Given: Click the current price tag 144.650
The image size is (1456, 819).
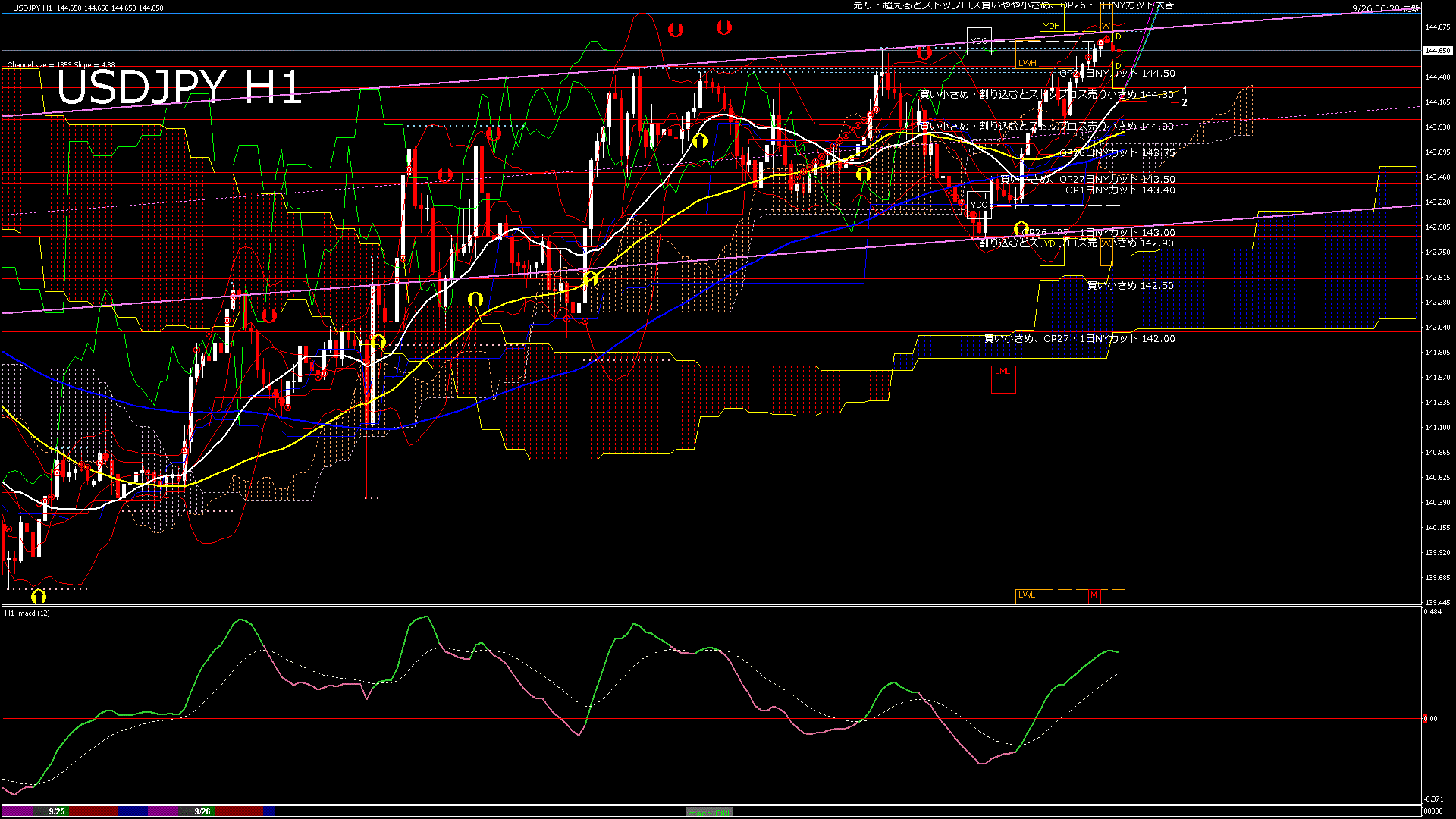Looking at the screenshot, I should 1438,51.
